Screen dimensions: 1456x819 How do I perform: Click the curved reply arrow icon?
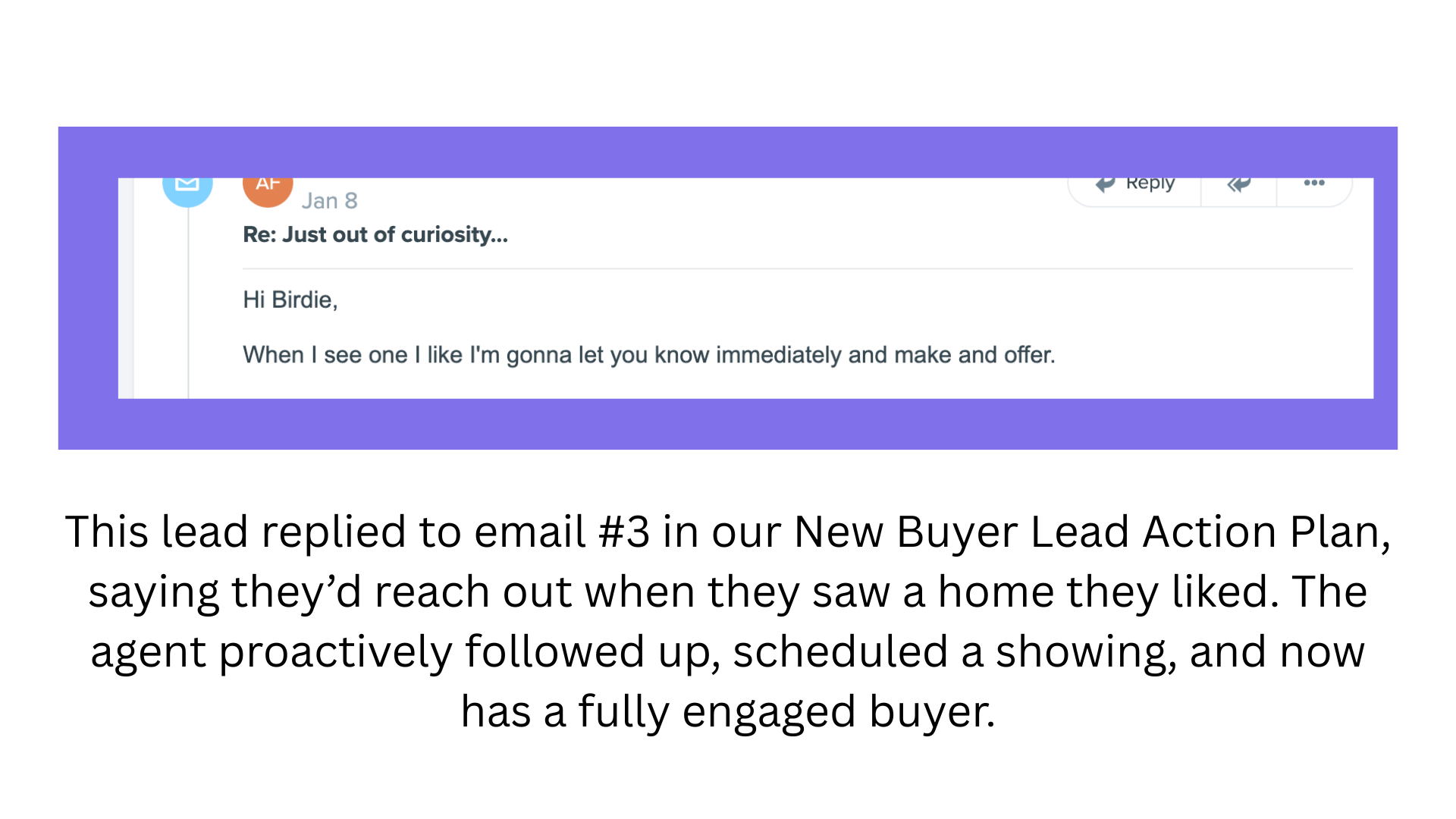(x=1106, y=184)
